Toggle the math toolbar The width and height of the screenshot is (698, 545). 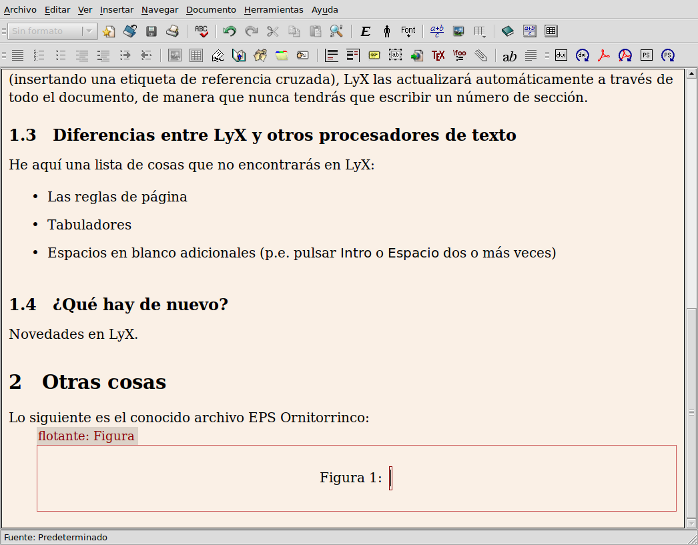click(530, 31)
